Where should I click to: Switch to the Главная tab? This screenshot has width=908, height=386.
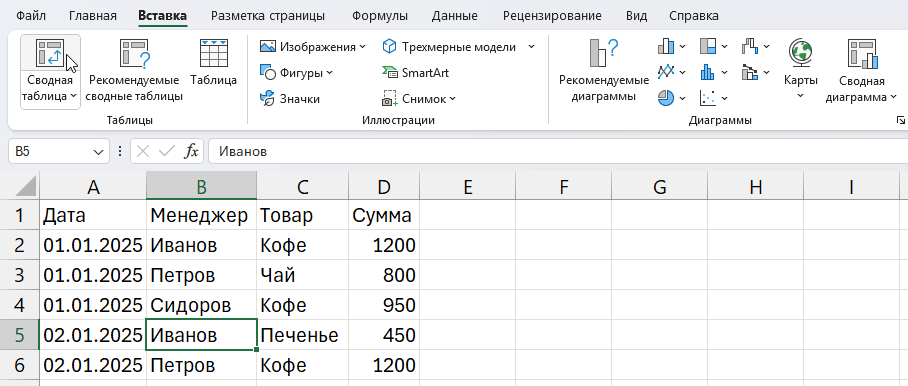pyautogui.click(x=93, y=16)
